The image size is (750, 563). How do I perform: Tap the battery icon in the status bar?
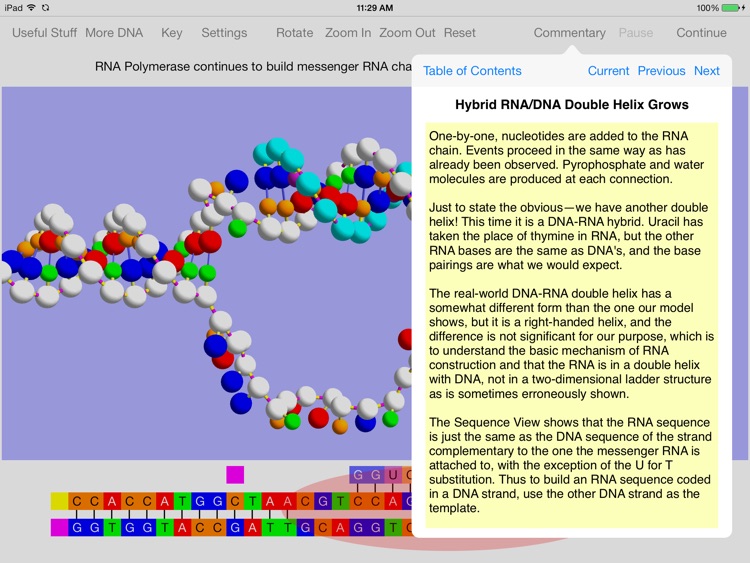[732, 8]
